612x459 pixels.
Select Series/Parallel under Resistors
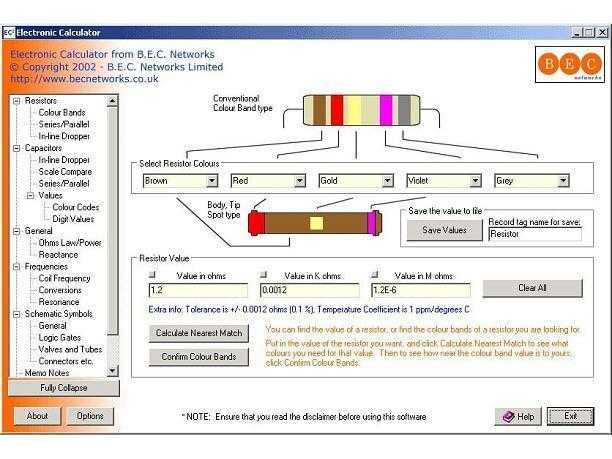(64, 125)
